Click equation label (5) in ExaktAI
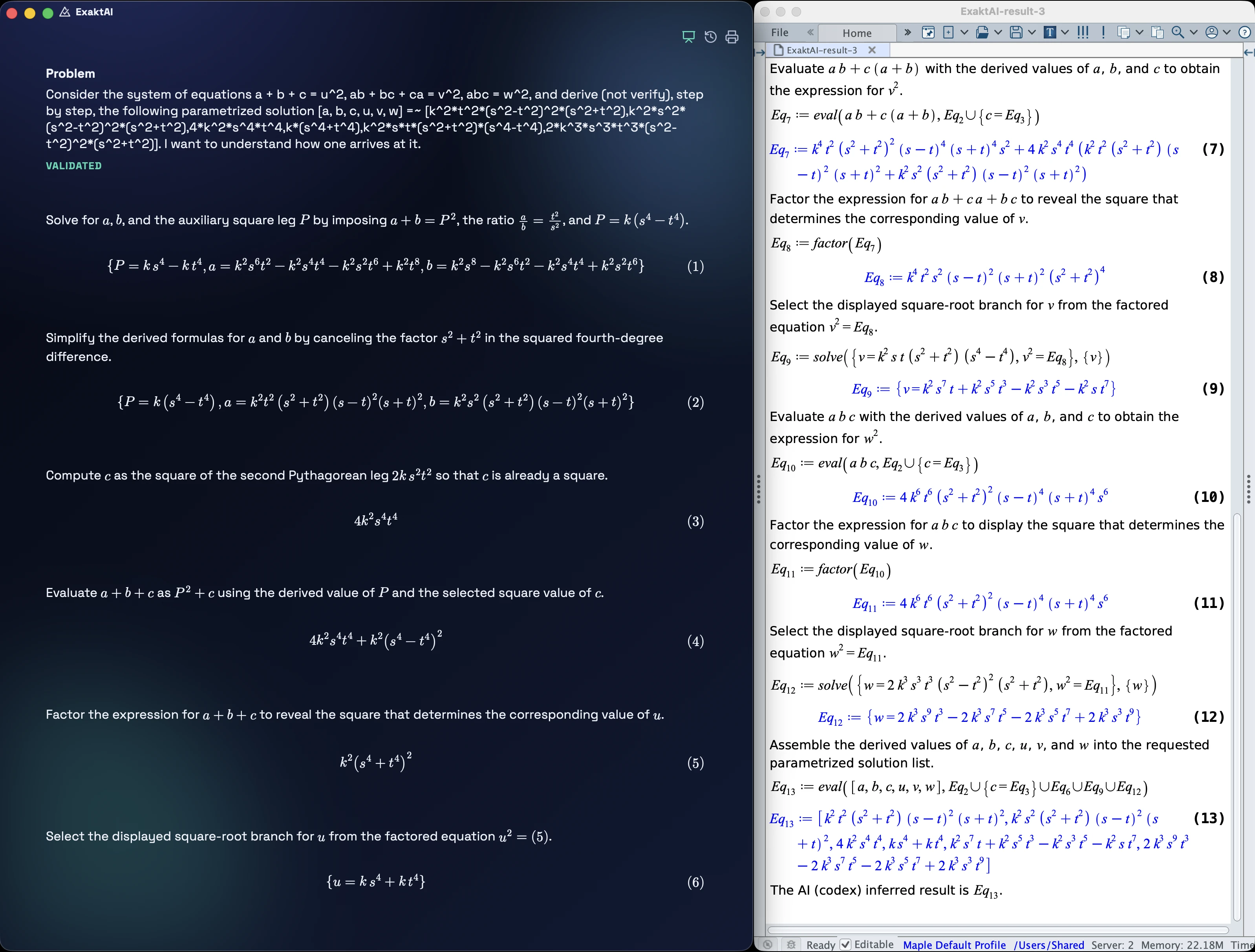Viewport: 1255px width, 952px height. 695,763
